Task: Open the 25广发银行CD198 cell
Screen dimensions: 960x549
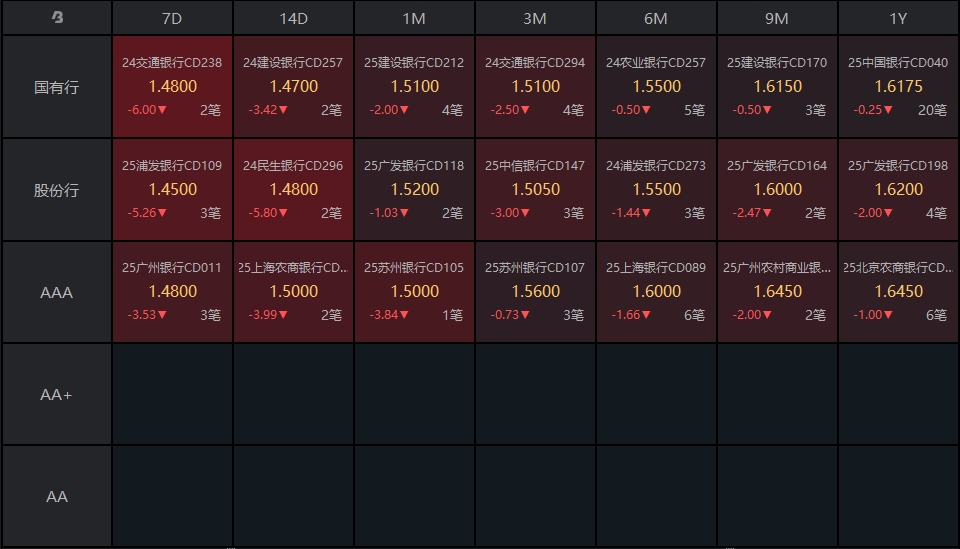Action: point(898,189)
